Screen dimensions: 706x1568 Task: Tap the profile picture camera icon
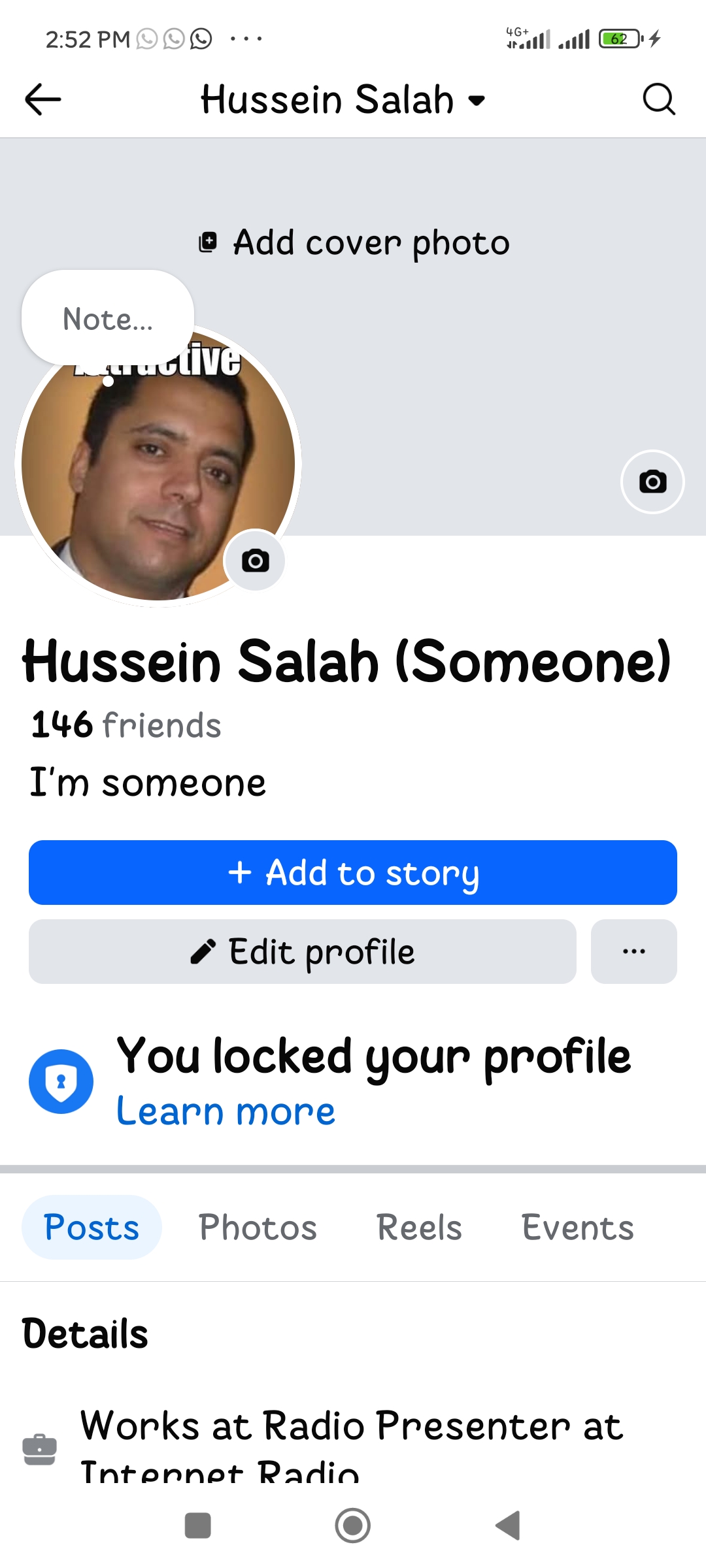255,561
